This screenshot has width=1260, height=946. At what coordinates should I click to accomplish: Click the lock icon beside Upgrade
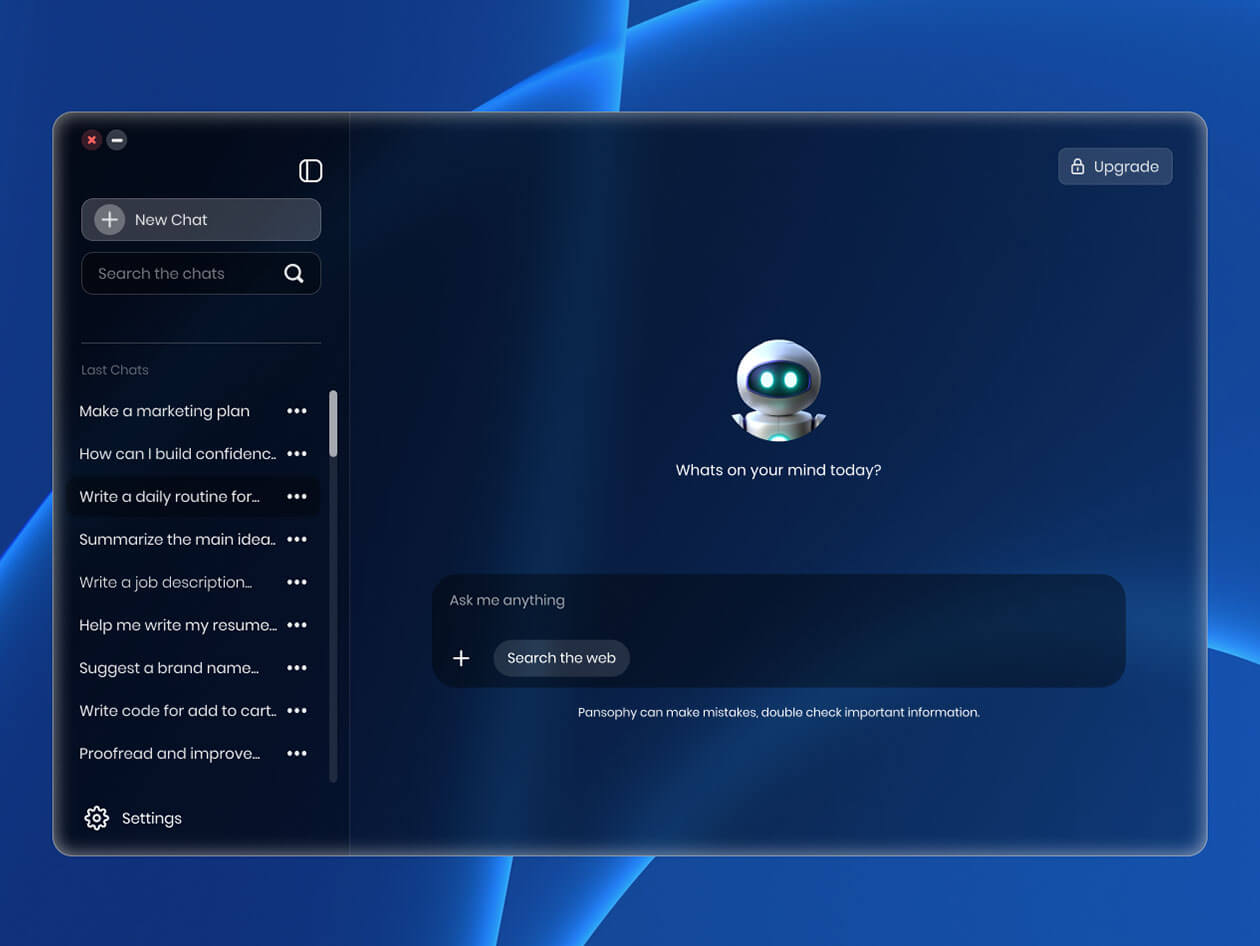(1078, 166)
